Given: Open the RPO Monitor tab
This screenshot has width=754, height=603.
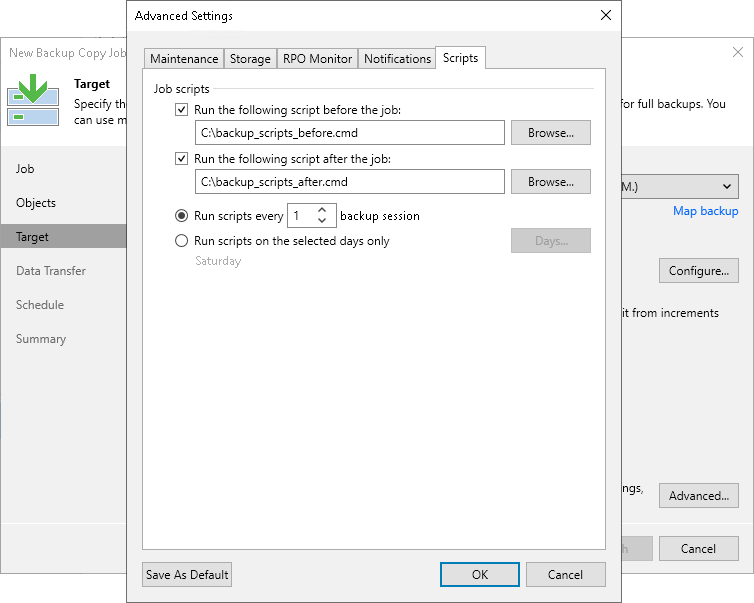Looking at the screenshot, I should pyautogui.click(x=317, y=59).
